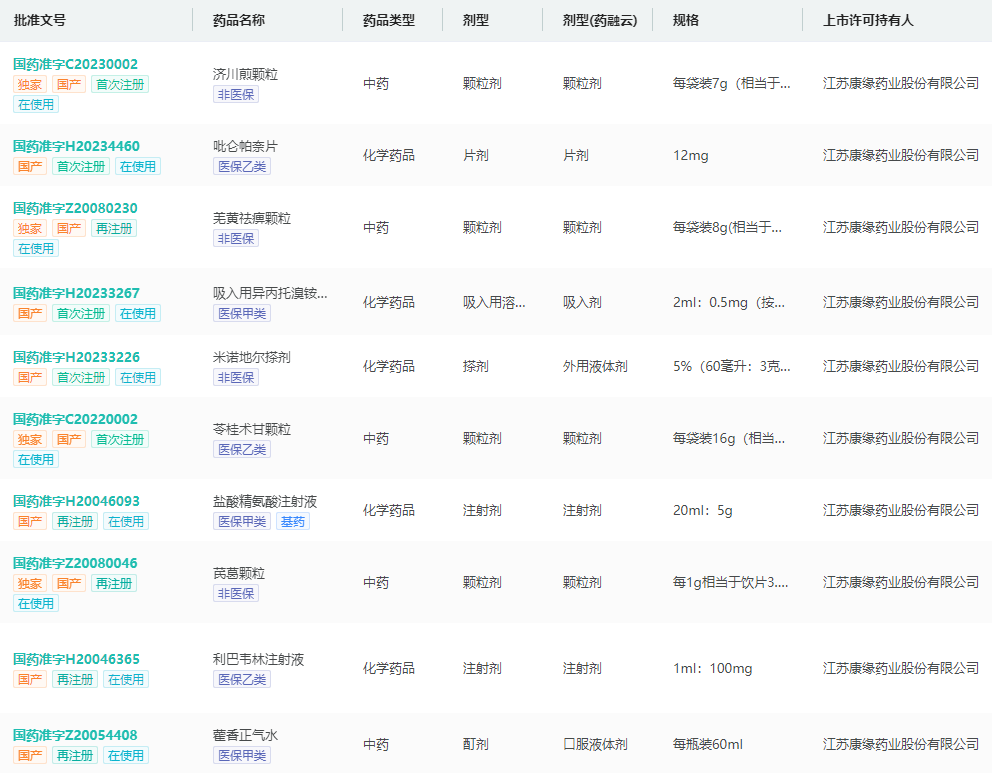Click 首次注册 tag on H20234460 row

81,167
